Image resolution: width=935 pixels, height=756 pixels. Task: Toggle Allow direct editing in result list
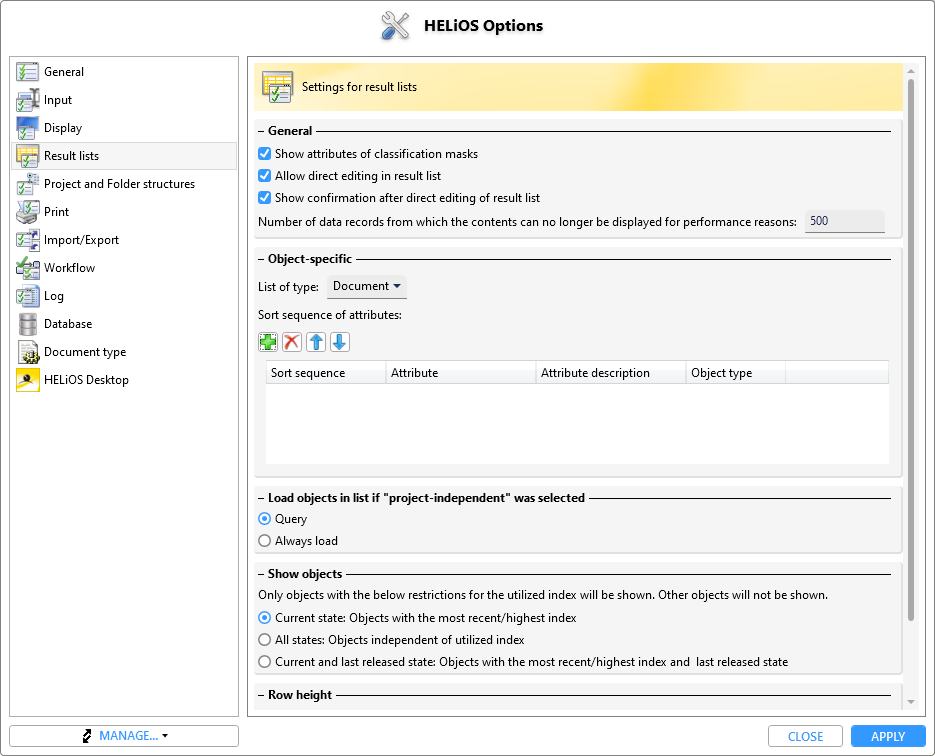coord(265,176)
